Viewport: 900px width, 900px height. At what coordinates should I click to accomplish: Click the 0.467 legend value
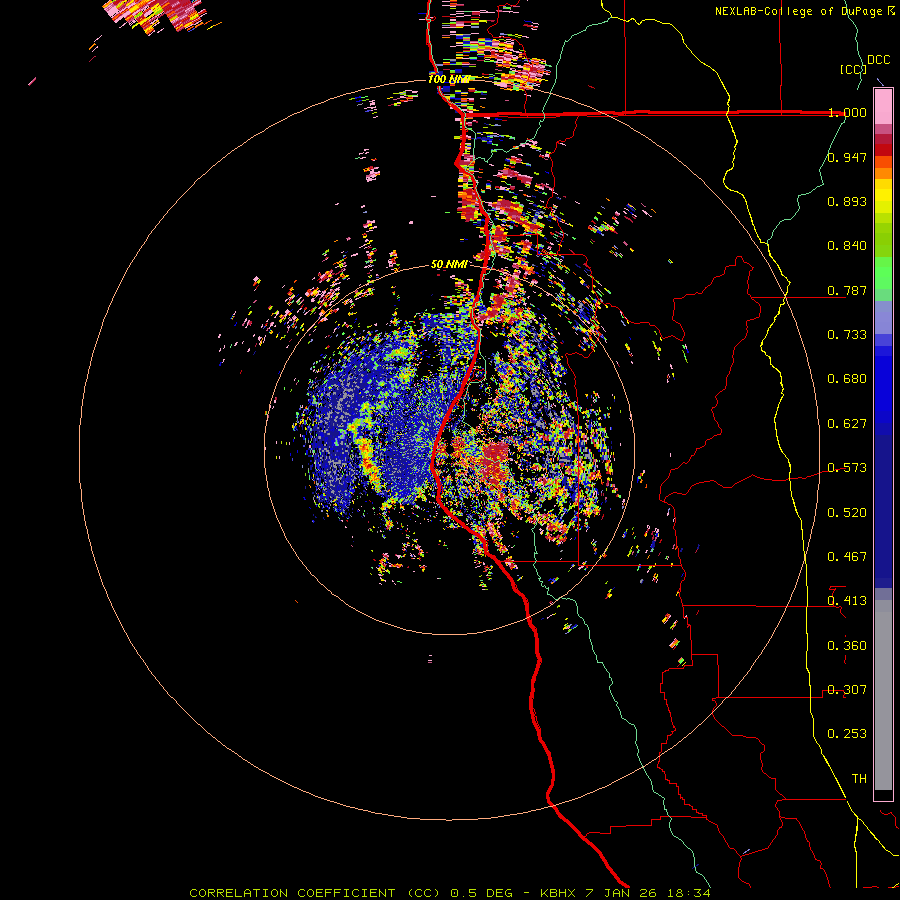pyautogui.click(x=847, y=557)
